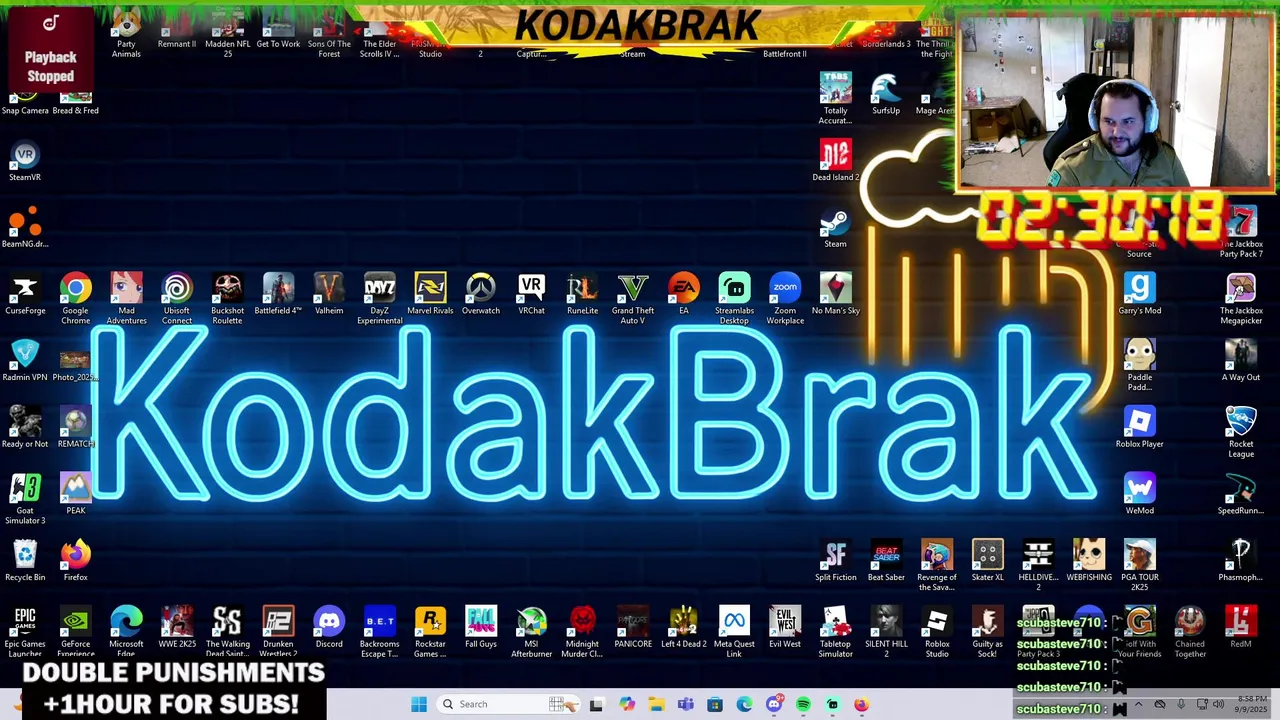Launch Roblox Studio icon
Viewport: 1280px width, 720px height.
[937, 632]
